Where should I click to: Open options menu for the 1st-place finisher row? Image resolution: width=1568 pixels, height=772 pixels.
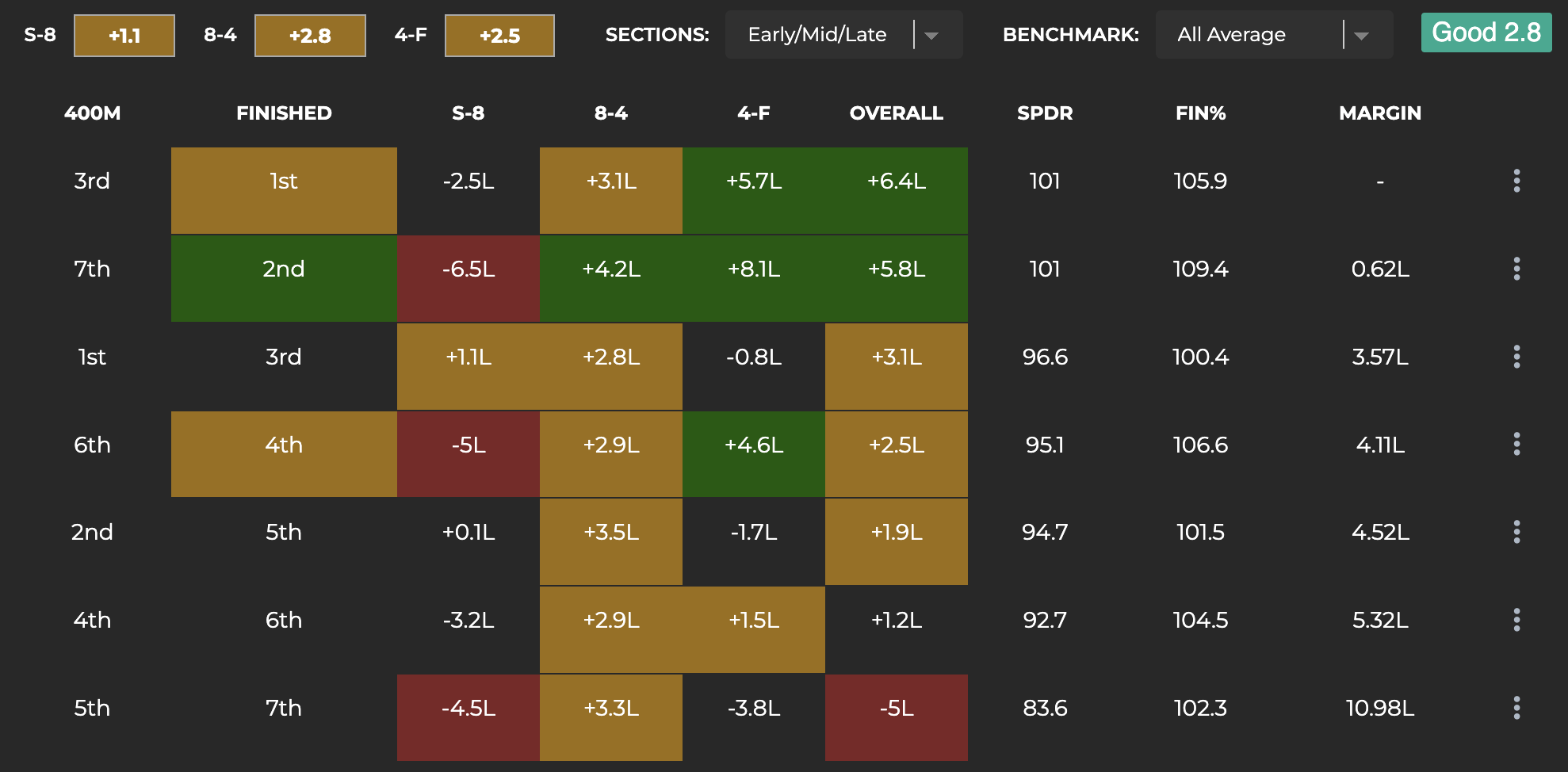[x=1516, y=181]
